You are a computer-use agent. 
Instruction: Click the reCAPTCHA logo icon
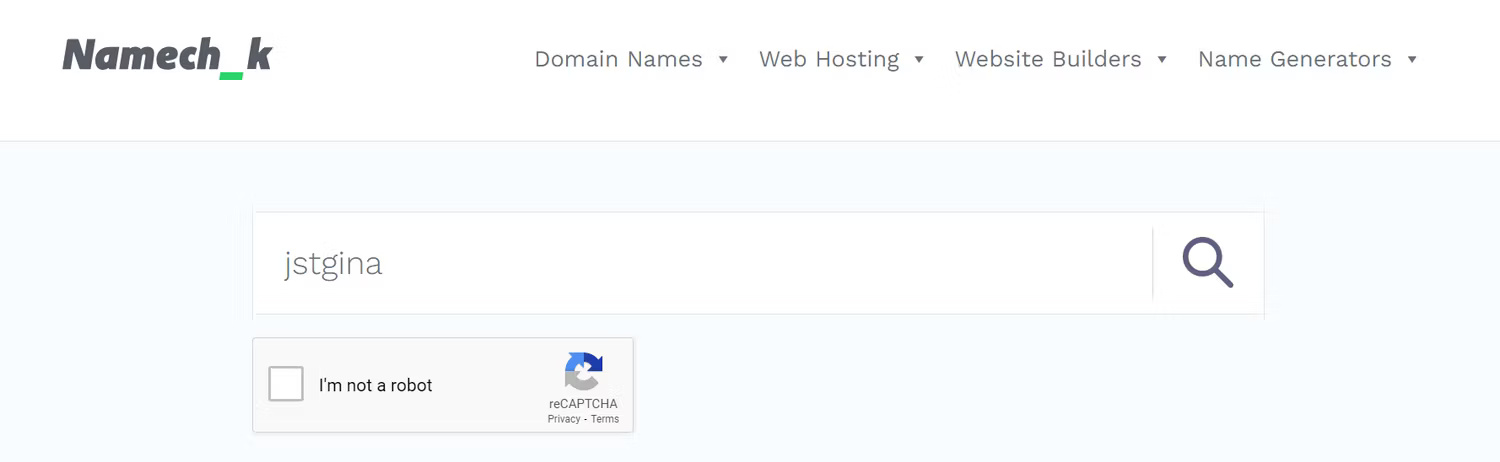coord(583,371)
